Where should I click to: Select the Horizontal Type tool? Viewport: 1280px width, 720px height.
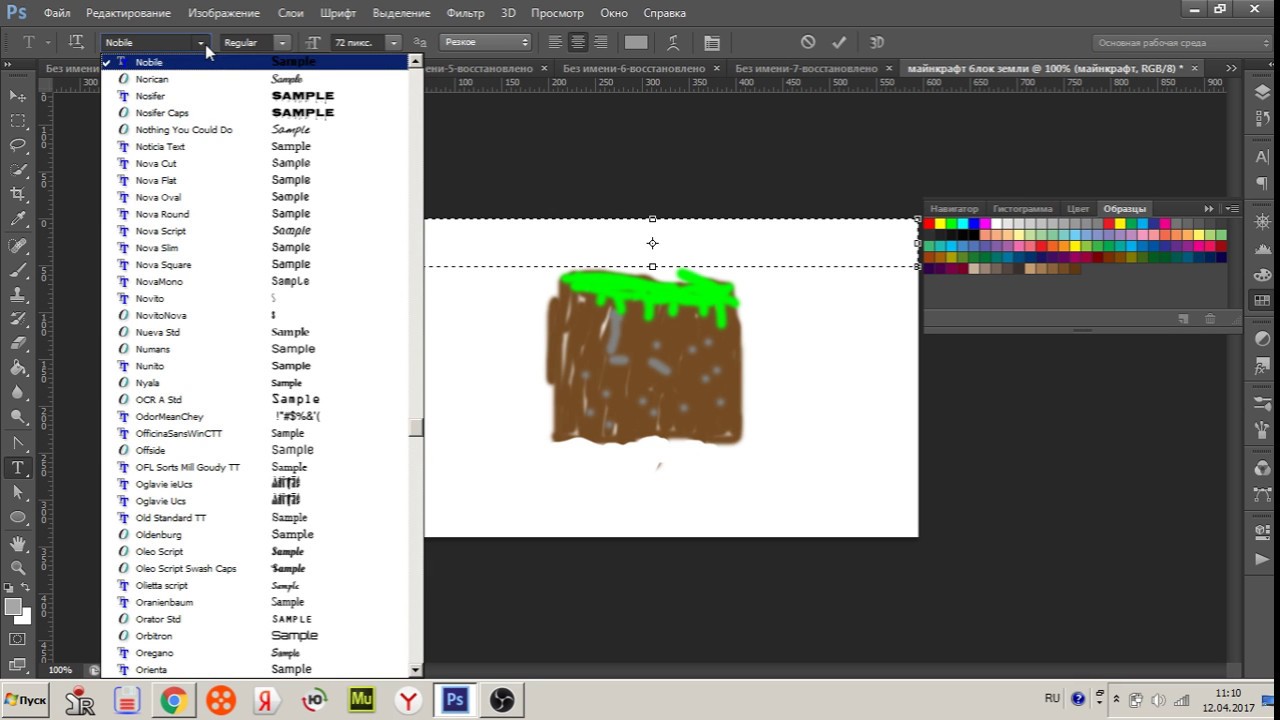(x=18, y=468)
